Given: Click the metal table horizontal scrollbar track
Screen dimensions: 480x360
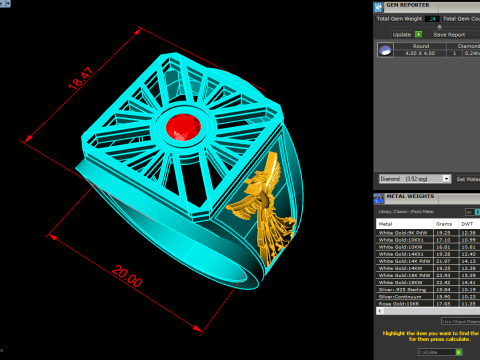Looking at the screenshot, I should click(432, 311).
